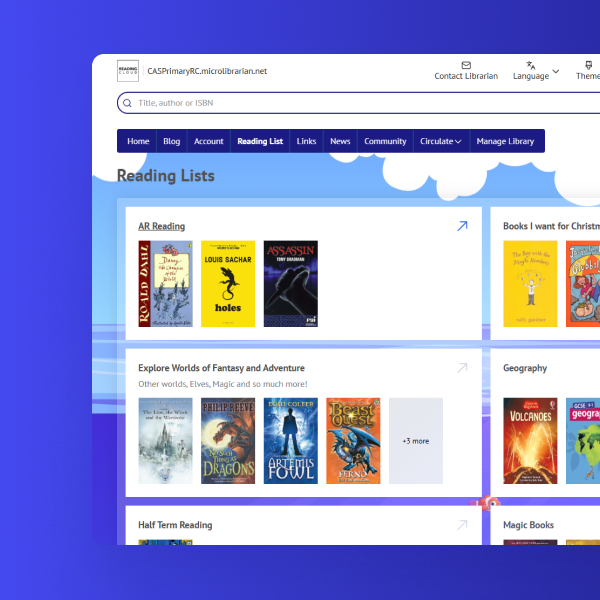This screenshot has height=600, width=600.
Task: Open AR Reading list via arrow icon
Action: click(x=462, y=226)
